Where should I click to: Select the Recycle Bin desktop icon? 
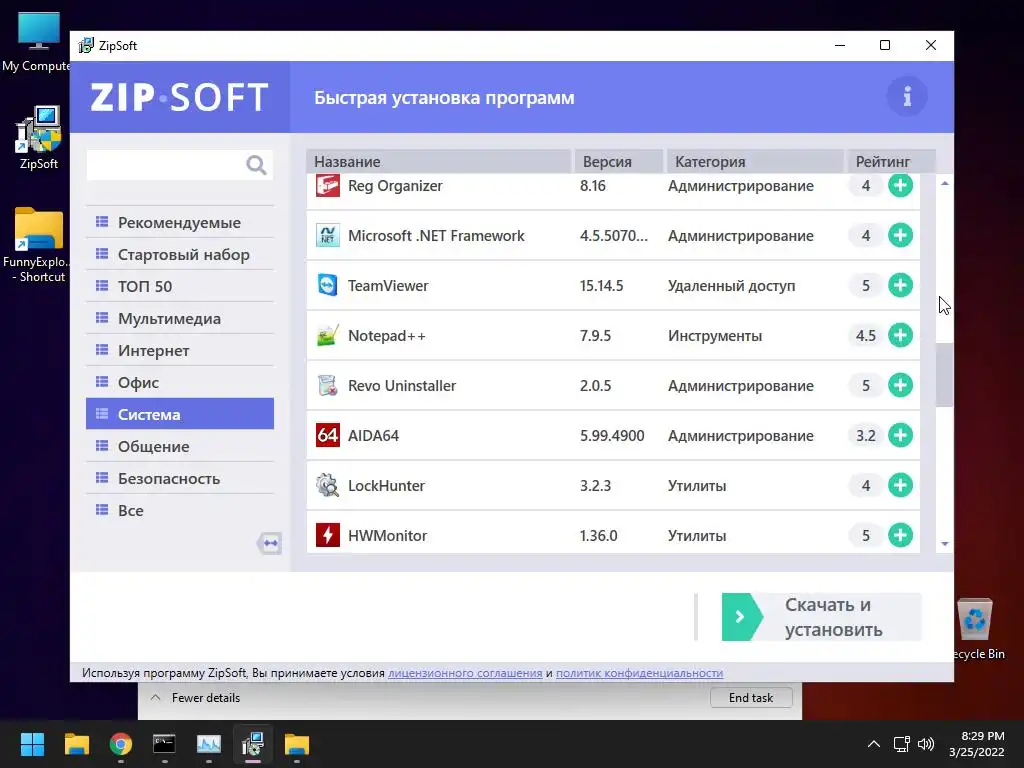(x=976, y=629)
